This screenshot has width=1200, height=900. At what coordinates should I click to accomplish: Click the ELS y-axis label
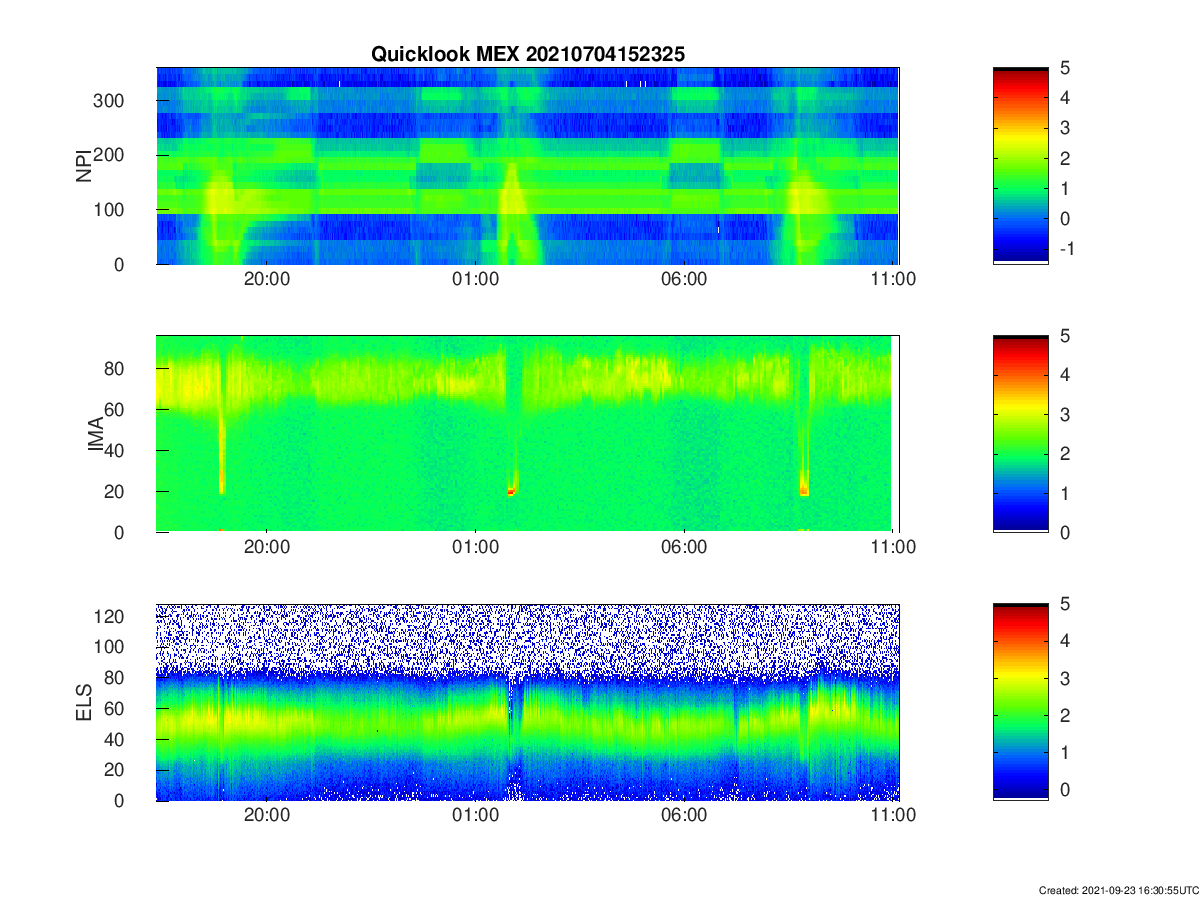pos(85,702)
